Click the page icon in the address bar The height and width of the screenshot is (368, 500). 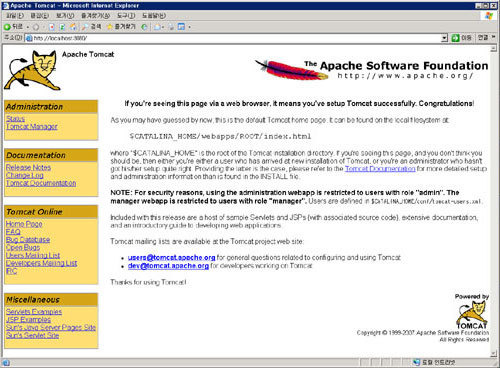29,38
